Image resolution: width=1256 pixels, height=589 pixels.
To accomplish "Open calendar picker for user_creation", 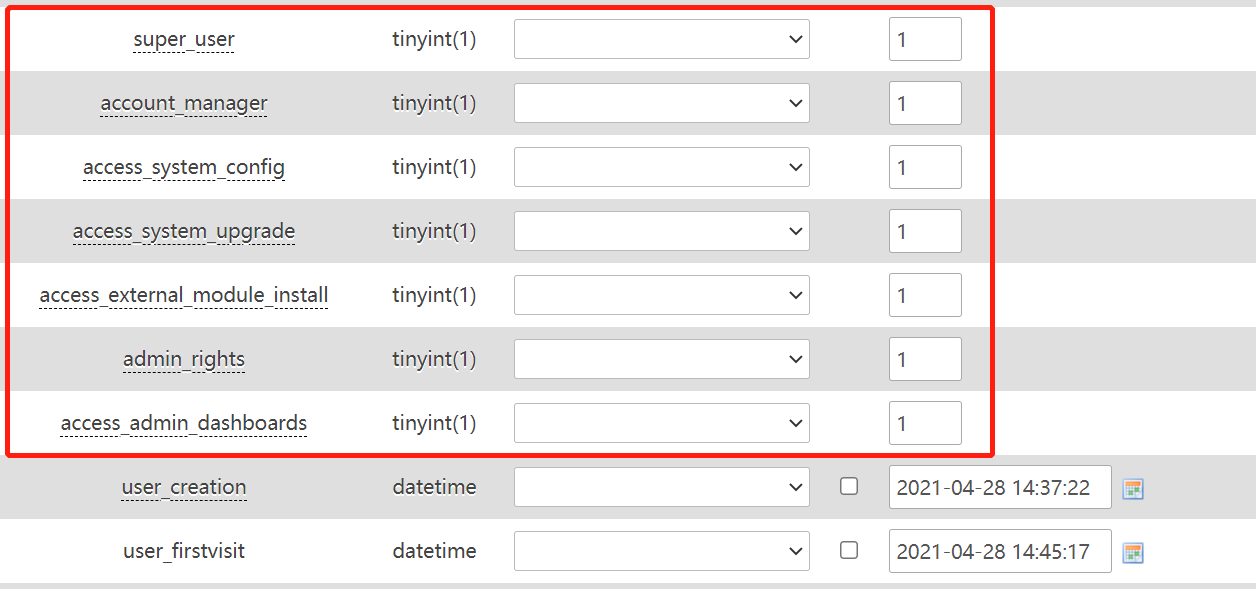I will 1132,489.
